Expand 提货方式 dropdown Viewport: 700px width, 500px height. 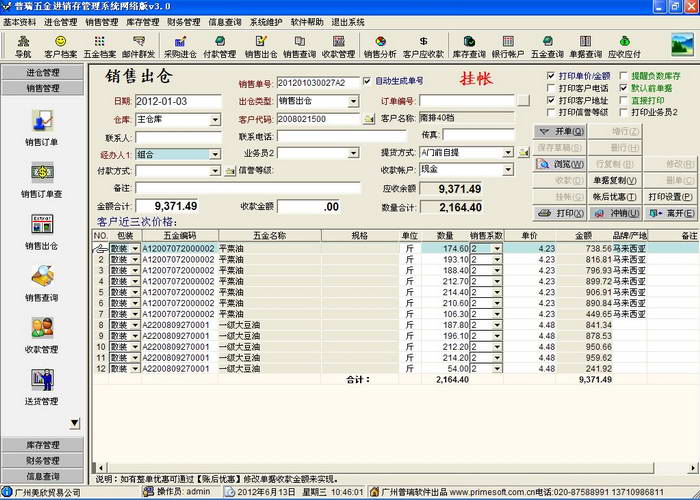click(x=508, y=153)
